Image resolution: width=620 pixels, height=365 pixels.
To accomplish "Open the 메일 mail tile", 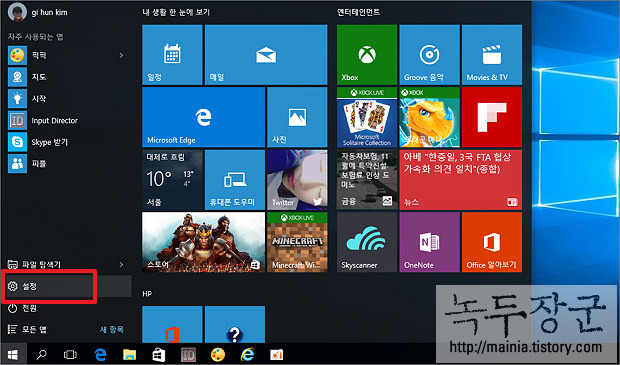I will point(266,55).
